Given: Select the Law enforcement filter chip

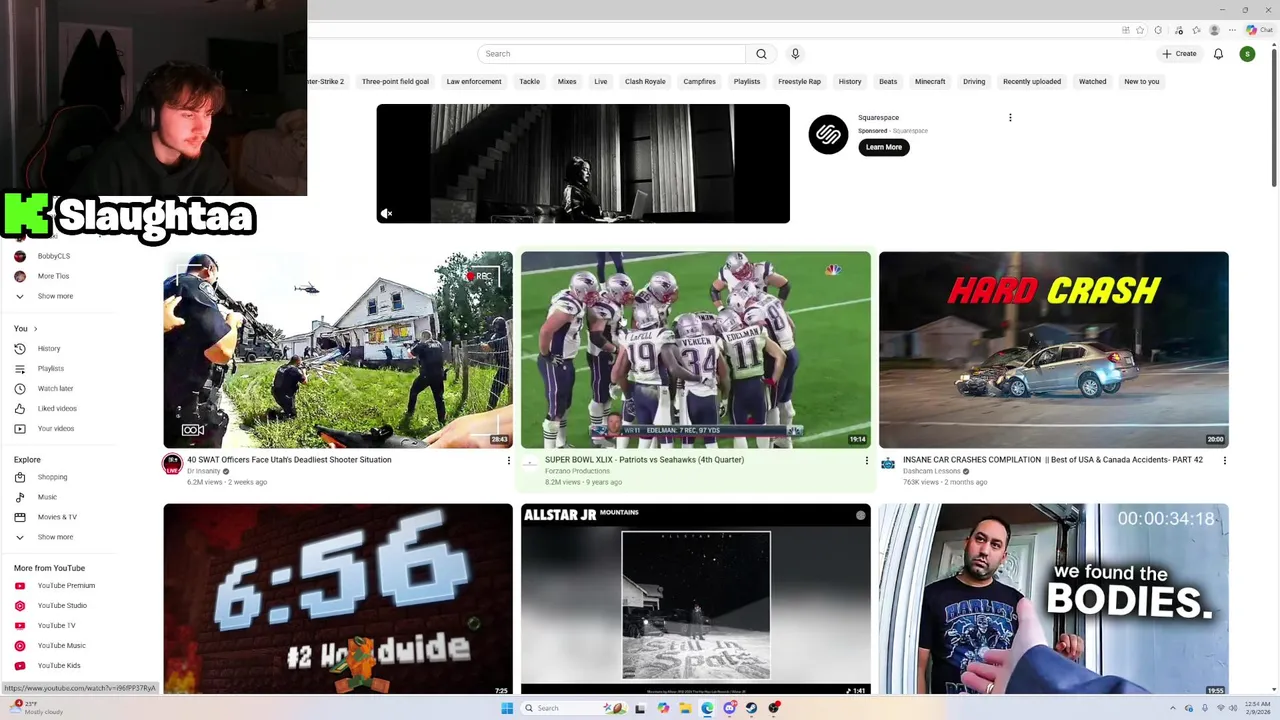Looking at the screenshot, I should pyautogui.click(x=474, y=82).
